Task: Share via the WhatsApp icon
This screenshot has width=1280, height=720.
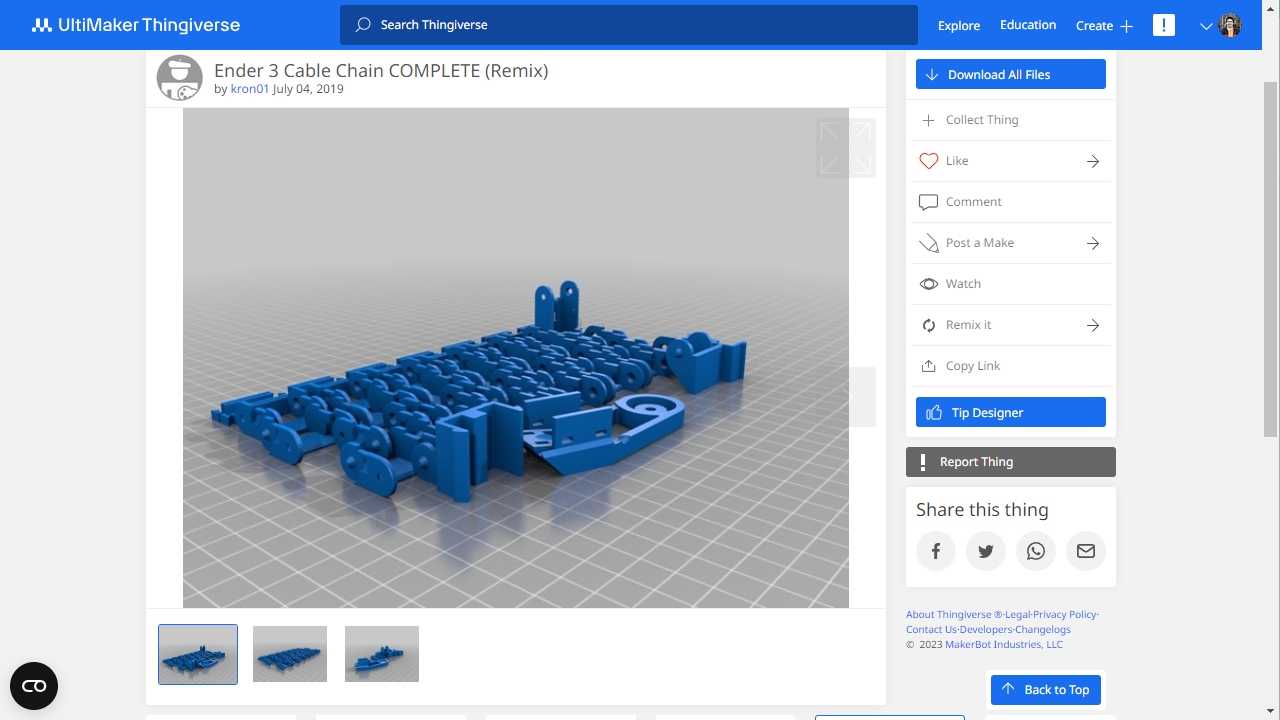Action: click(x=1036, y=551)
